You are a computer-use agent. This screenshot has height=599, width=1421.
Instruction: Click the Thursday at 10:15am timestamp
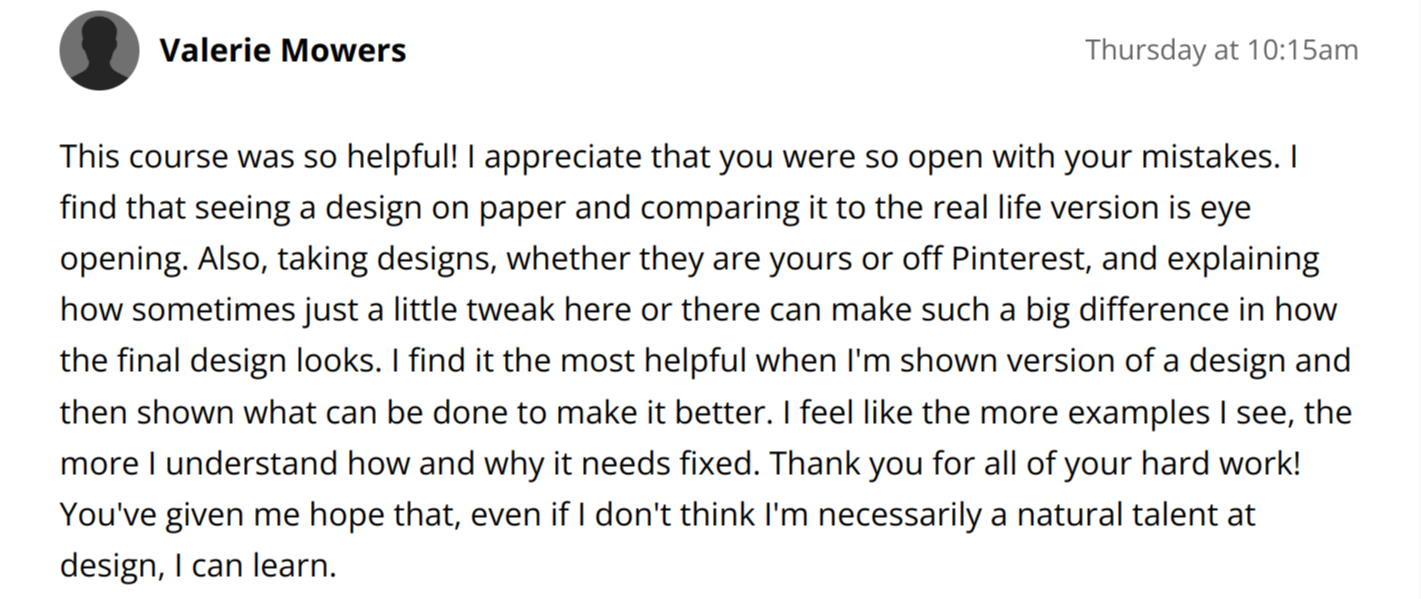(x=1222, y=49)
